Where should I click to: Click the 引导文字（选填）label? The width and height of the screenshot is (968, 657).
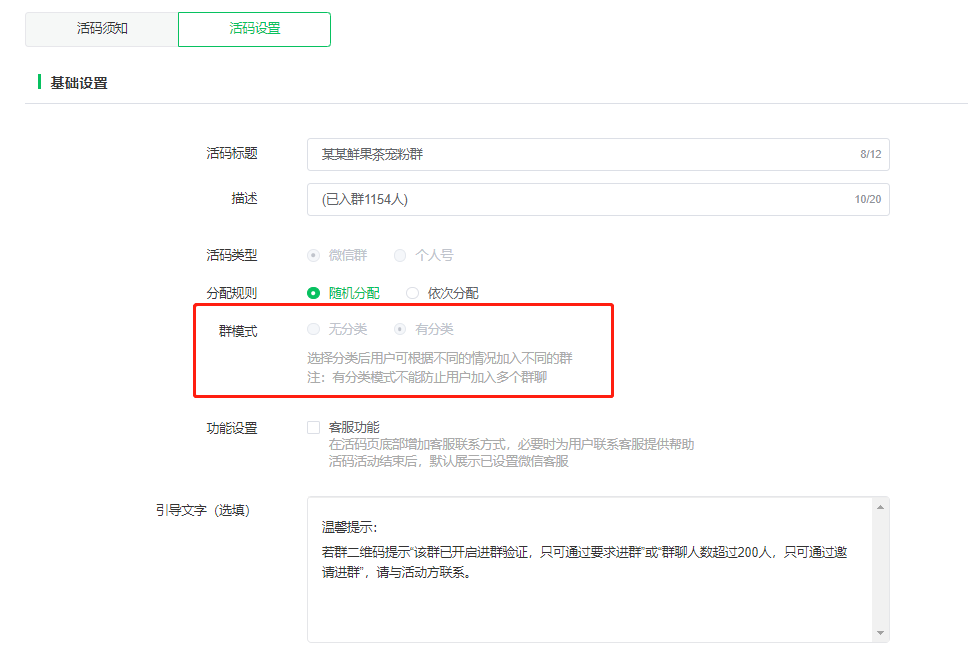(203, 511)
